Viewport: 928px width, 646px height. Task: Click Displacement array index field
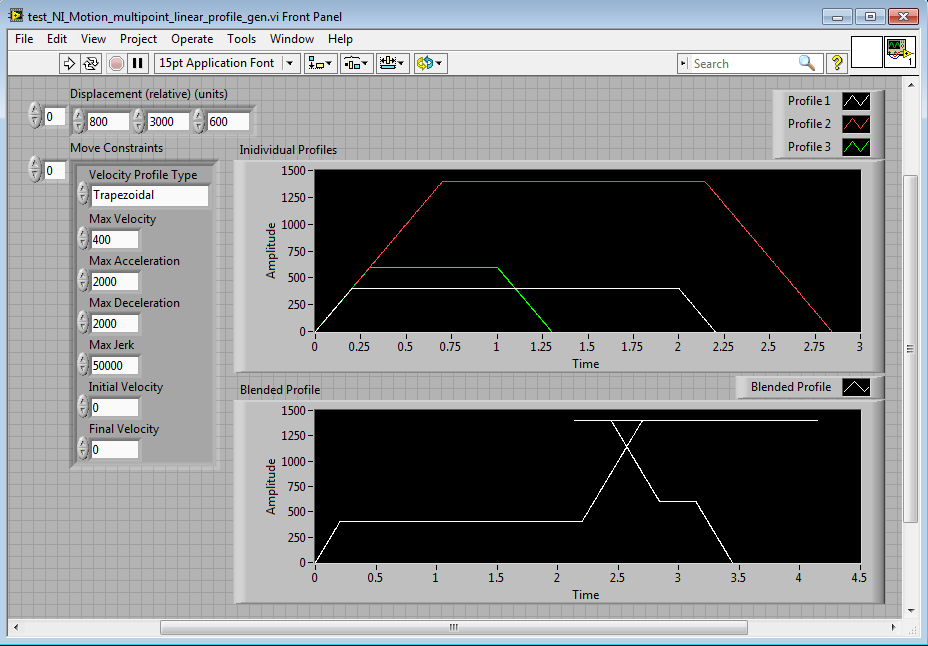(54, 117)
